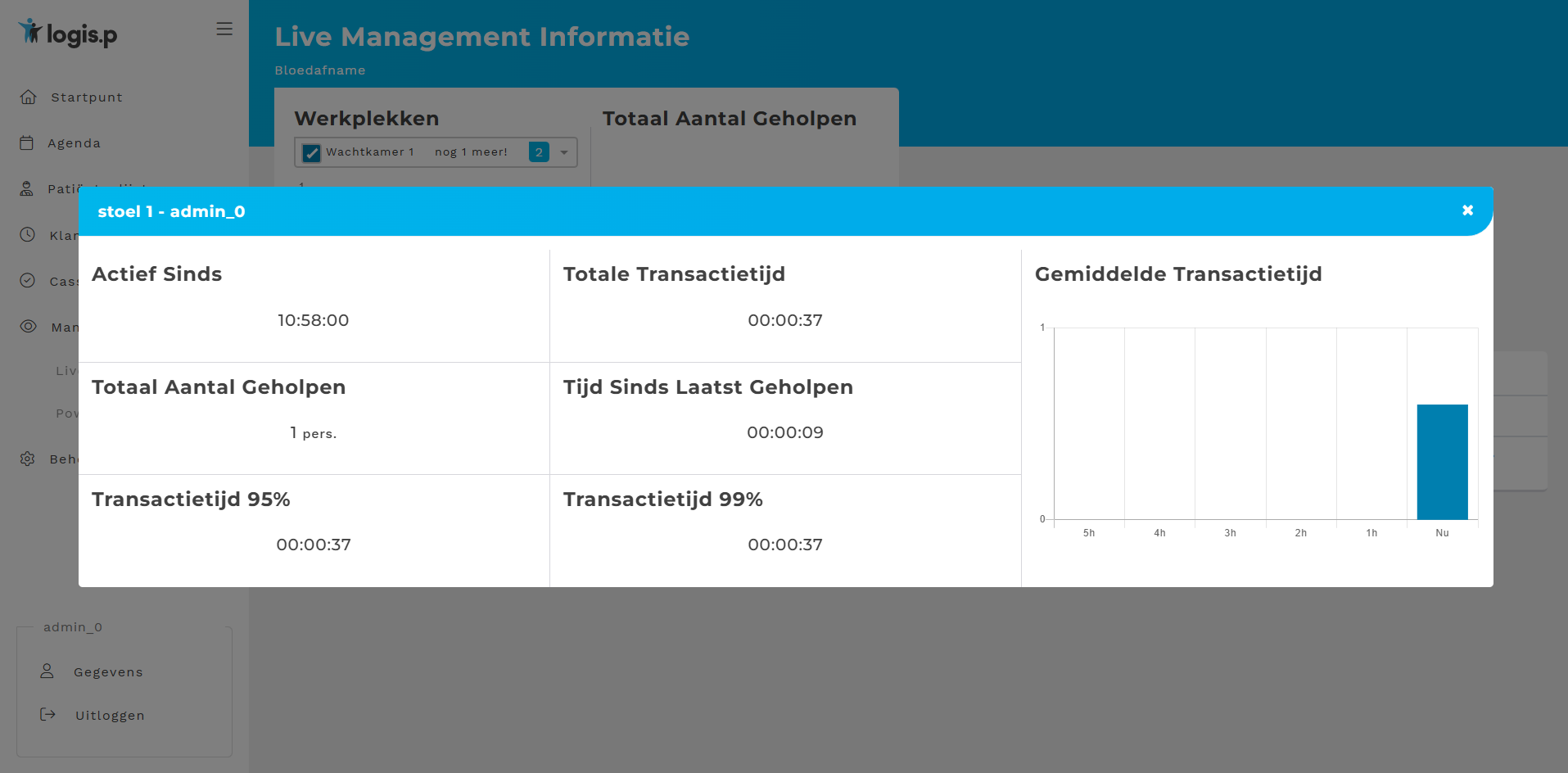Click the badge showing 2 selected workplaces
Viewport: 1568px width, 773px height.
pos(539,152)
